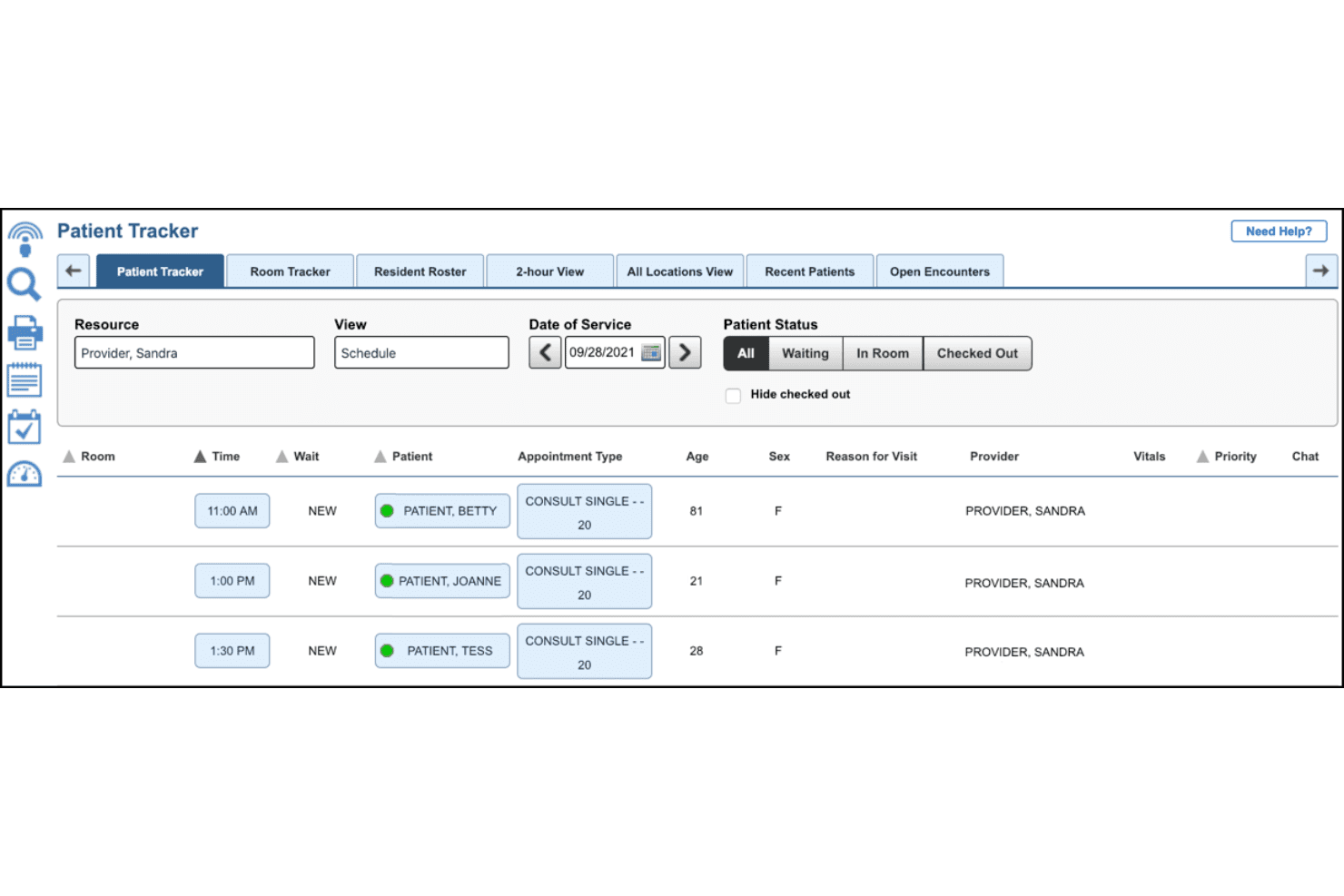The width and height of the screenshot is (1344, 896).
Task: Sort table by Time column
Action: [x=217, y=457]
